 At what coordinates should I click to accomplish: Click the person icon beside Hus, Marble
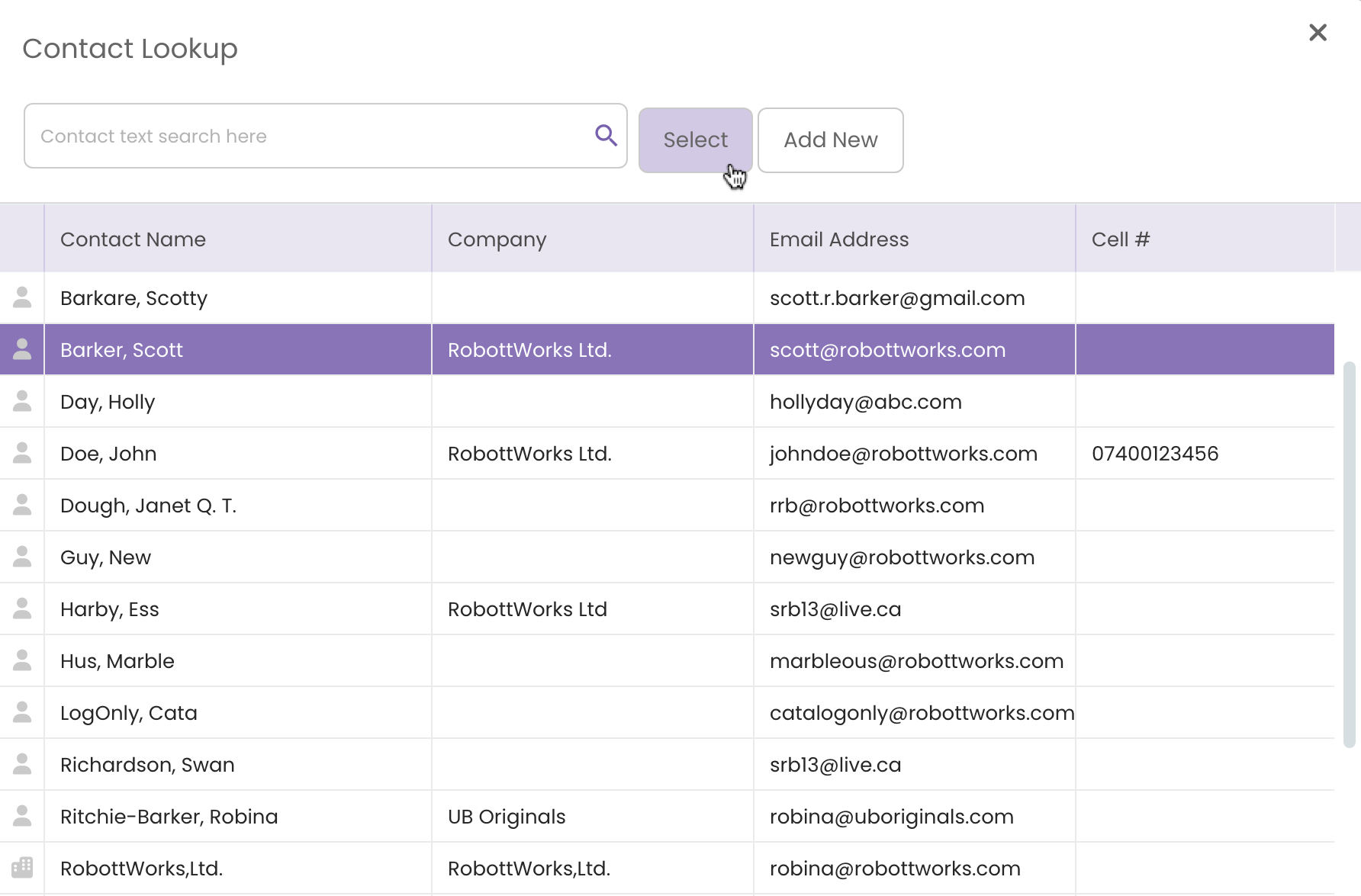pos(22,660)
